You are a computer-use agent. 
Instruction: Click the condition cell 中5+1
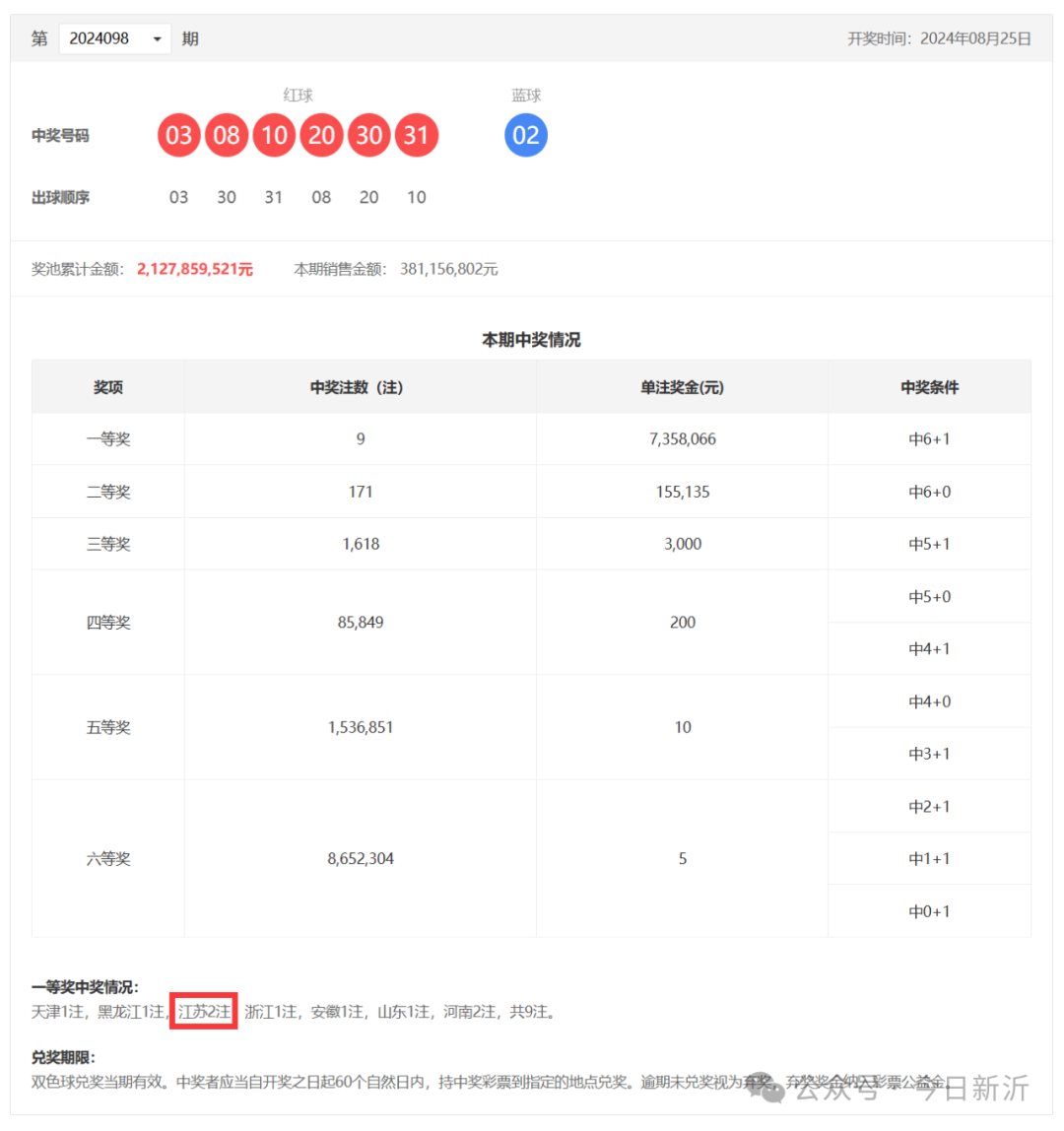[x=930, y=544]
